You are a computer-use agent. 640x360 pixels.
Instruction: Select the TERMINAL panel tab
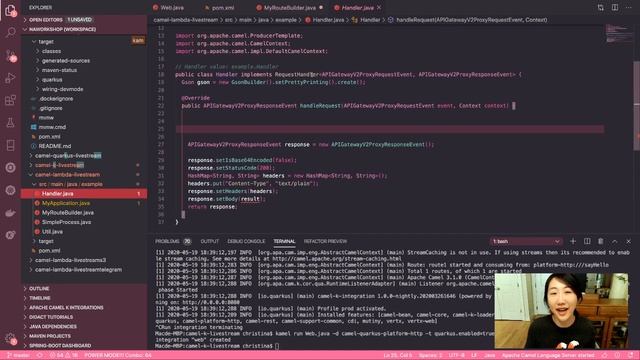point(284,241)
